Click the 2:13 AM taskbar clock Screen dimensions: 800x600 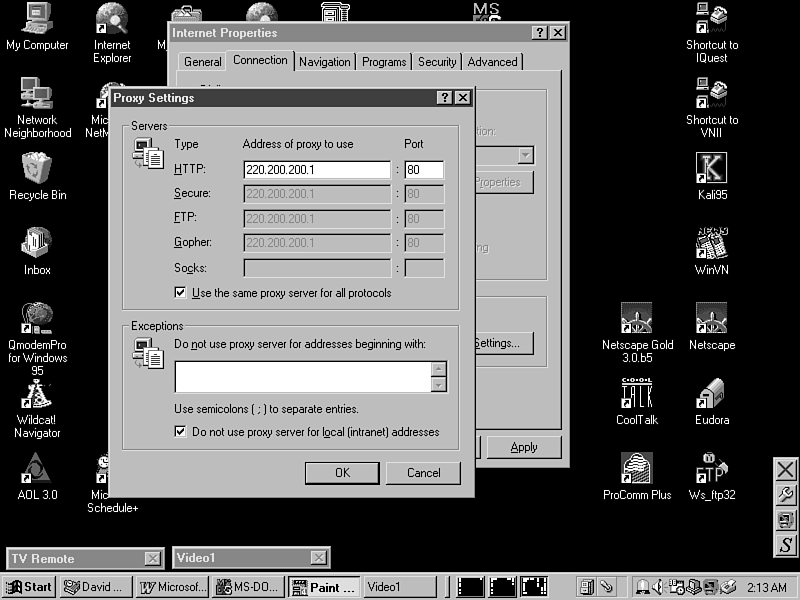coord(767,588)
